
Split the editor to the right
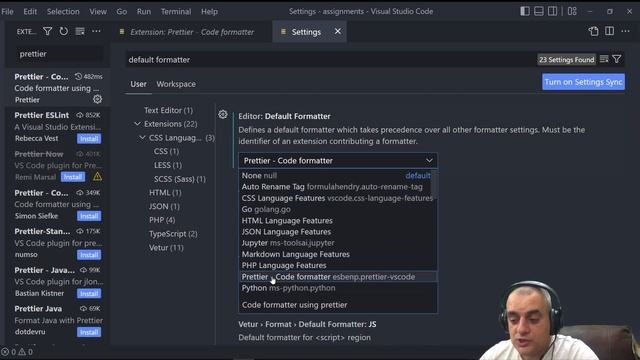[609, 31]
